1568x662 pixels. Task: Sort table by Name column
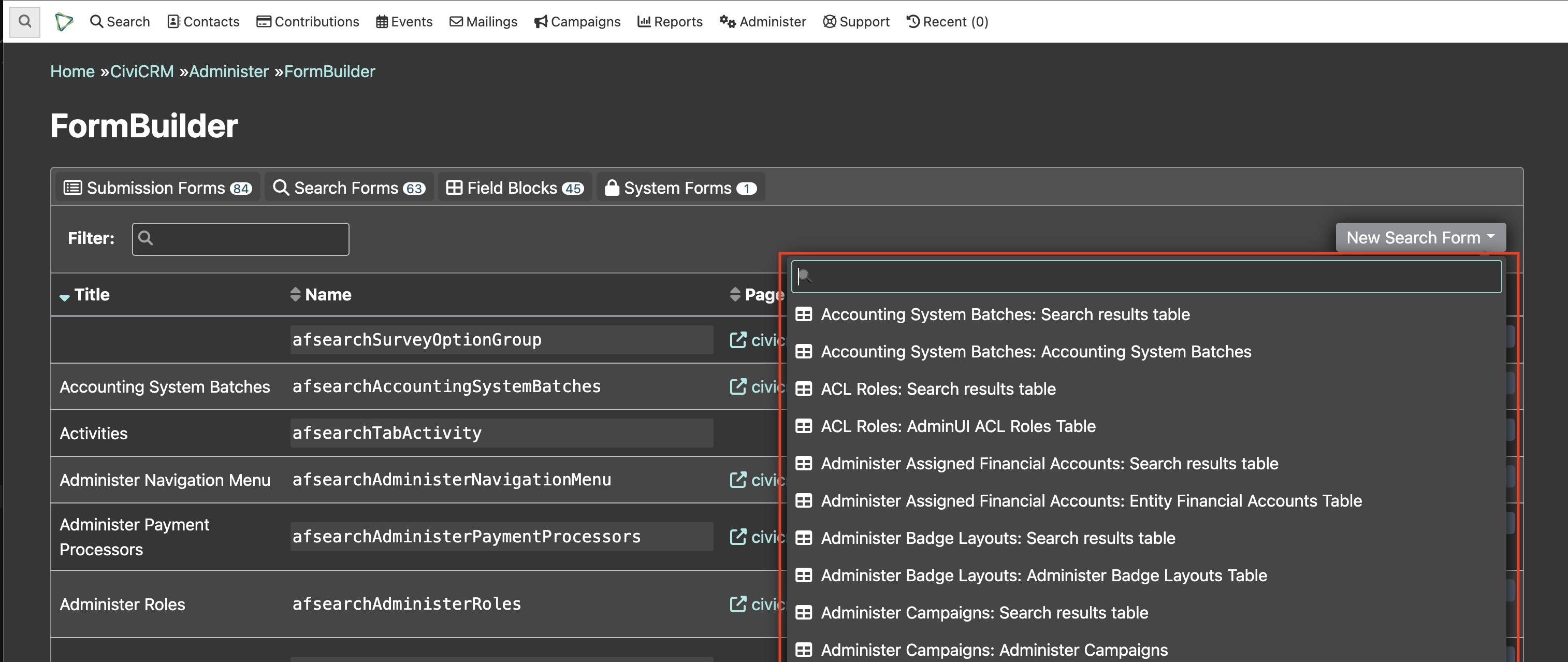click(x=321, y=295)
